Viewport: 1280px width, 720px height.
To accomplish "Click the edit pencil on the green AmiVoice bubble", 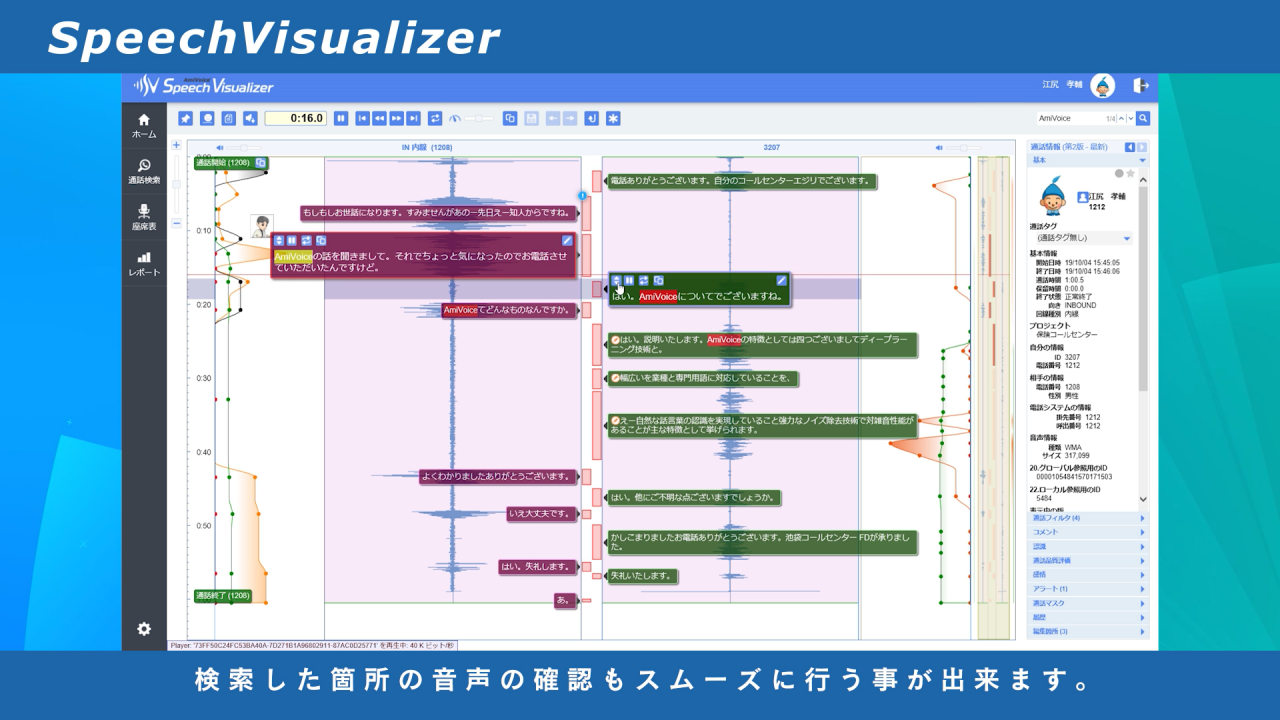I will 782,280.
